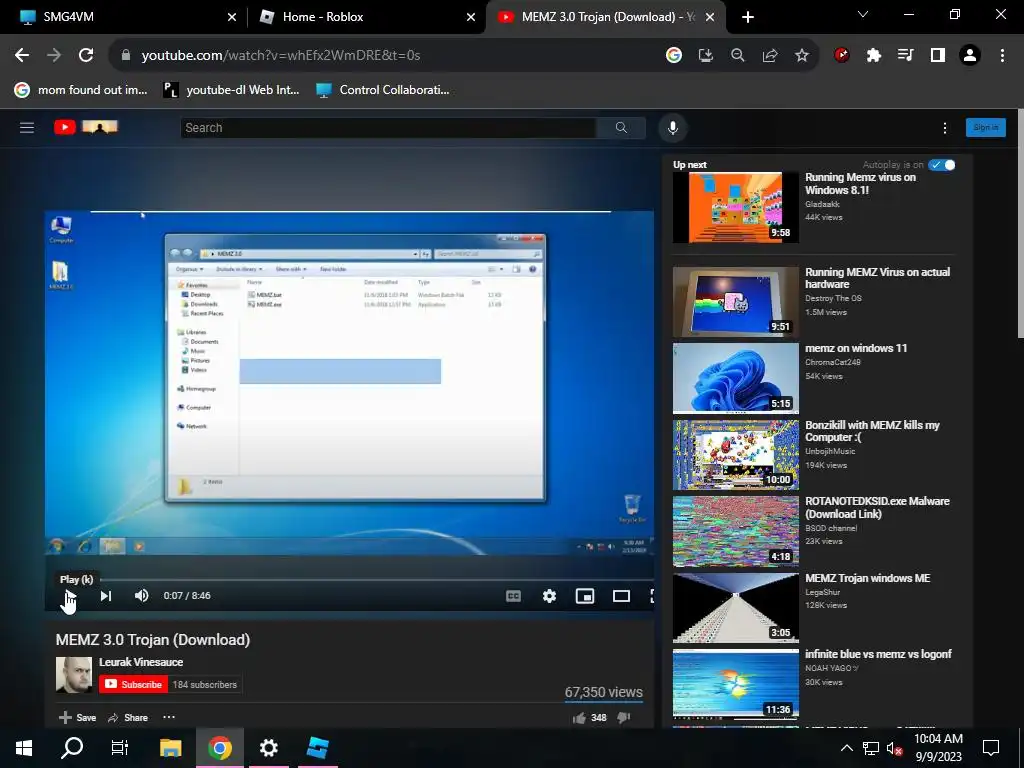
Task: Open Control Collaborati... bookmark
Action: pos(383,90)
